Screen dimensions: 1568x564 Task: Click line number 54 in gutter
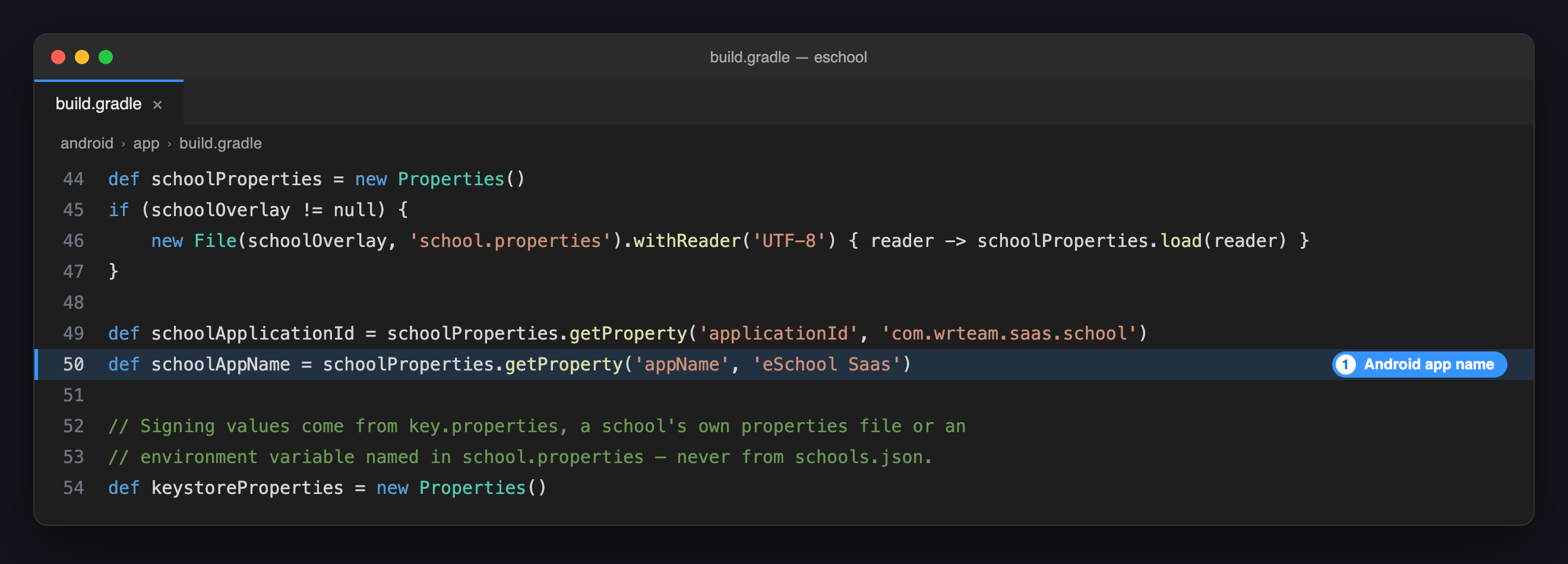74,488
